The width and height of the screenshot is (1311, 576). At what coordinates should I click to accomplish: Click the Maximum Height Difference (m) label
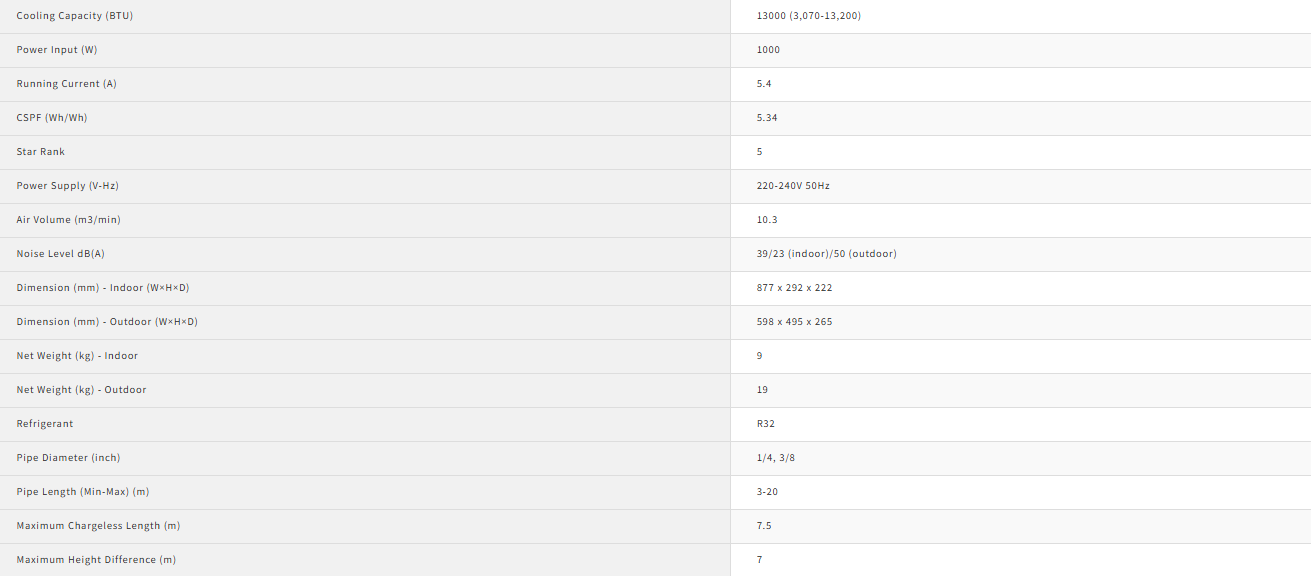tap(96, 560)
